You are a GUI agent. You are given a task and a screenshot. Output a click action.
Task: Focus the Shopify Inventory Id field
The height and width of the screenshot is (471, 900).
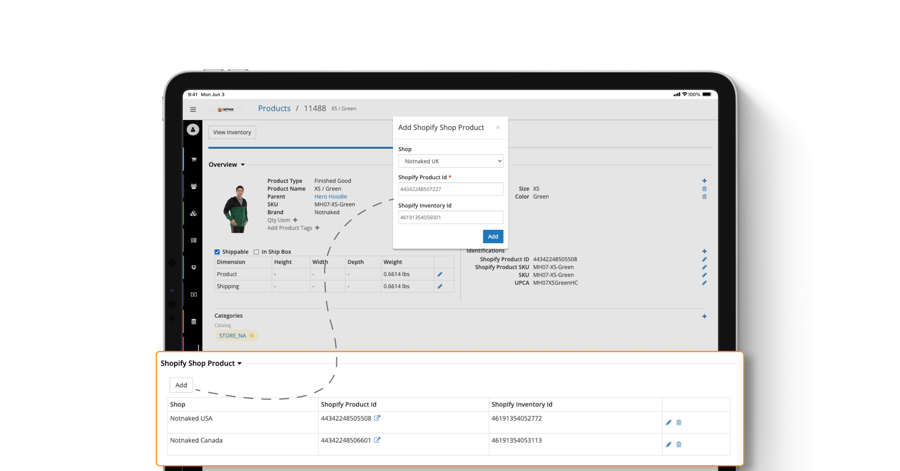click(x=450, y=217)
